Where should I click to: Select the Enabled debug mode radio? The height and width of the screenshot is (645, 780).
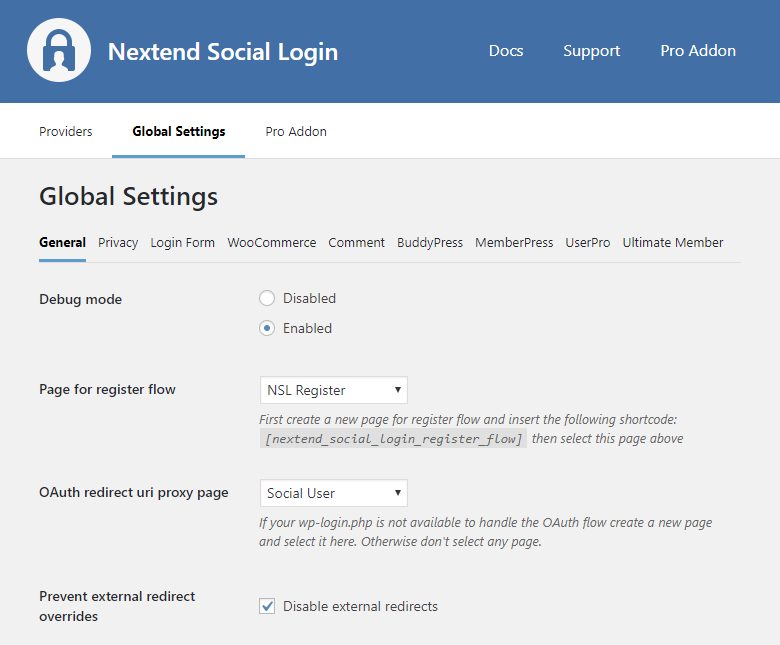click(267, 328)
